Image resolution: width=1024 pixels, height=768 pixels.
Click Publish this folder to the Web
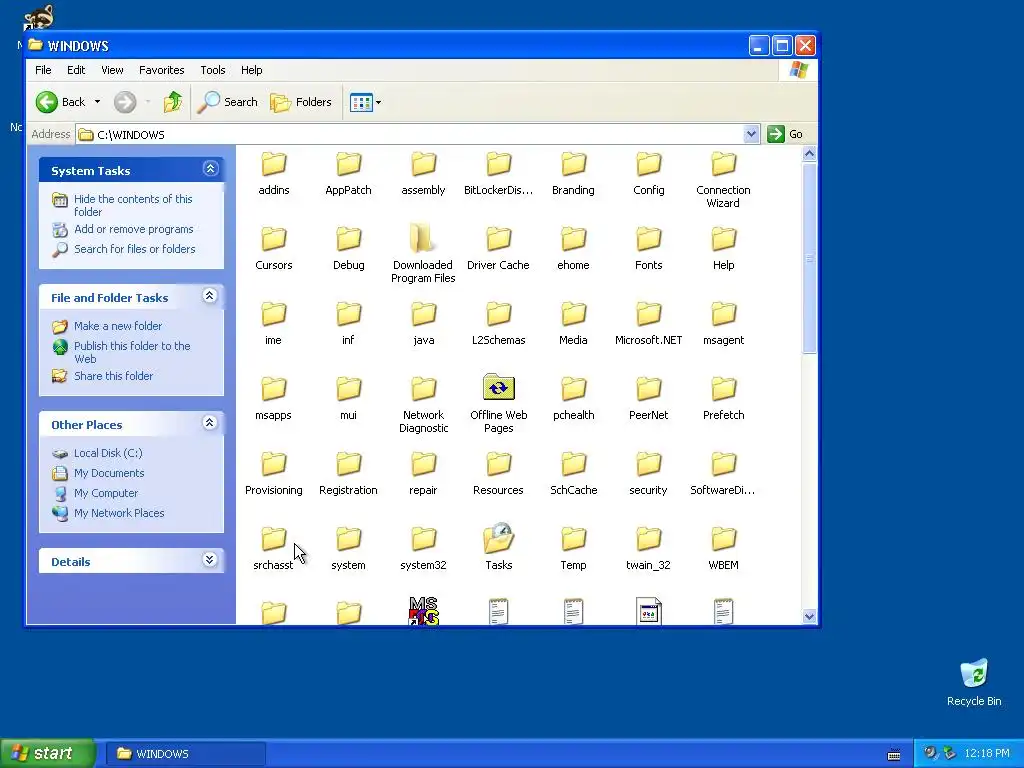(132, 352)
